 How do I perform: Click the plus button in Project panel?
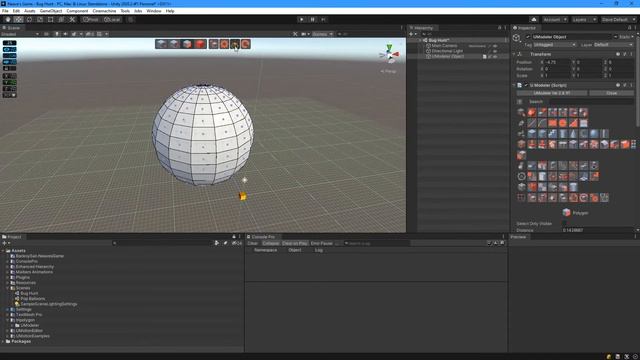pyautogui.click(x=4, y=243)
